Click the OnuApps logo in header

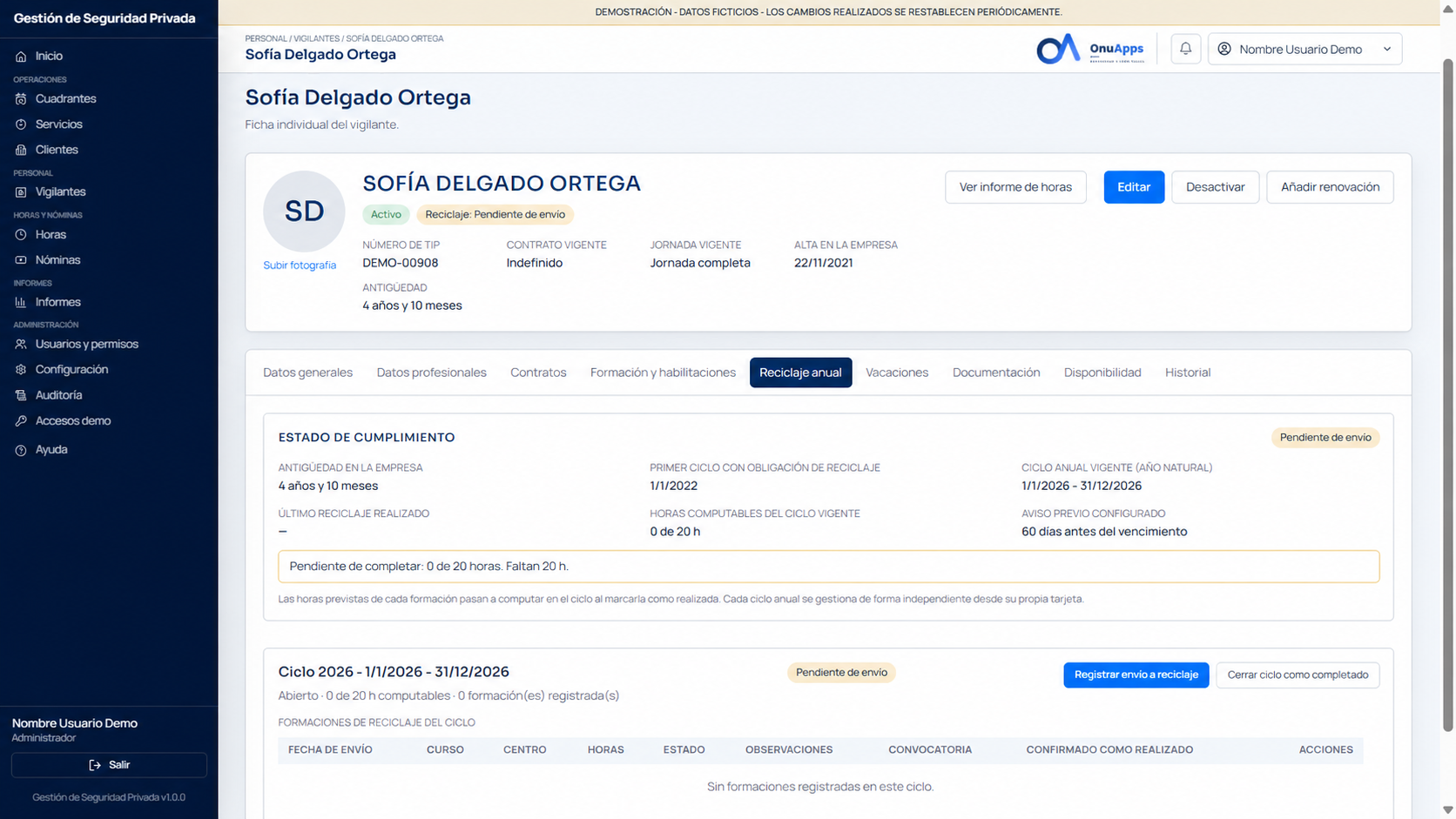tap(1090, 49)
